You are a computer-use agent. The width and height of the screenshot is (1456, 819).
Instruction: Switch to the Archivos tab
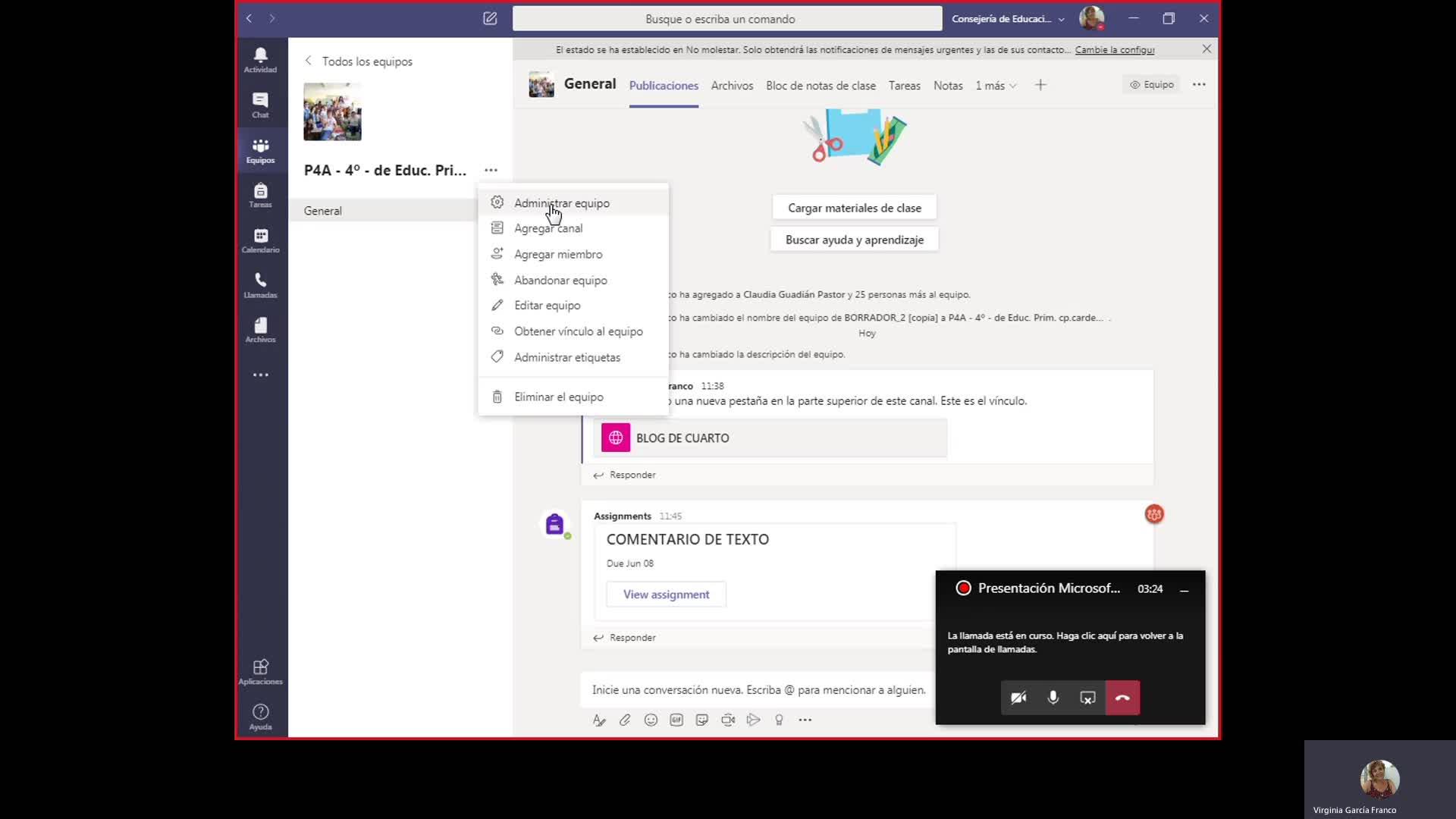(x=732, y=86)
